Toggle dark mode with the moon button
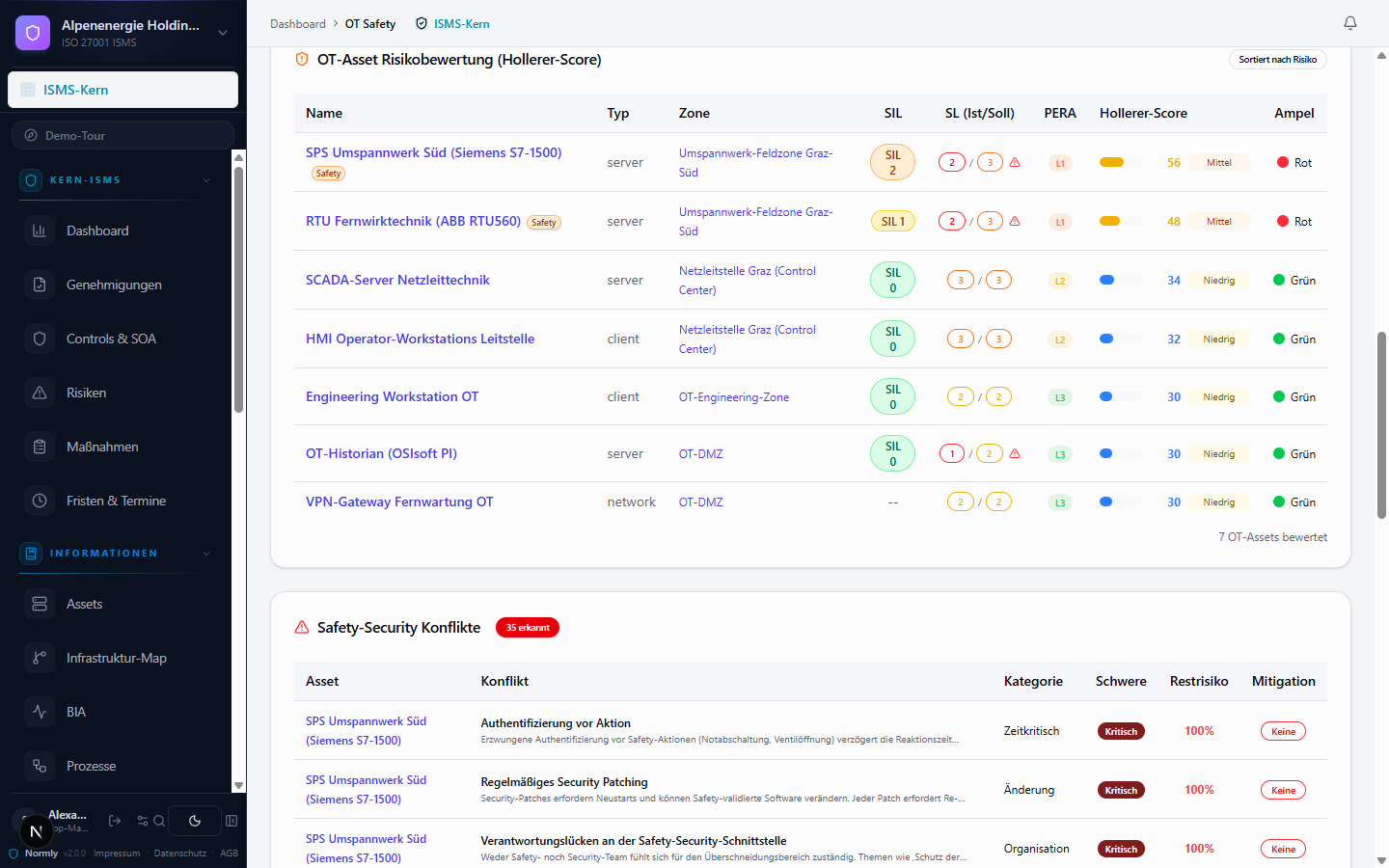1389x868 pixels. [195, 821]
